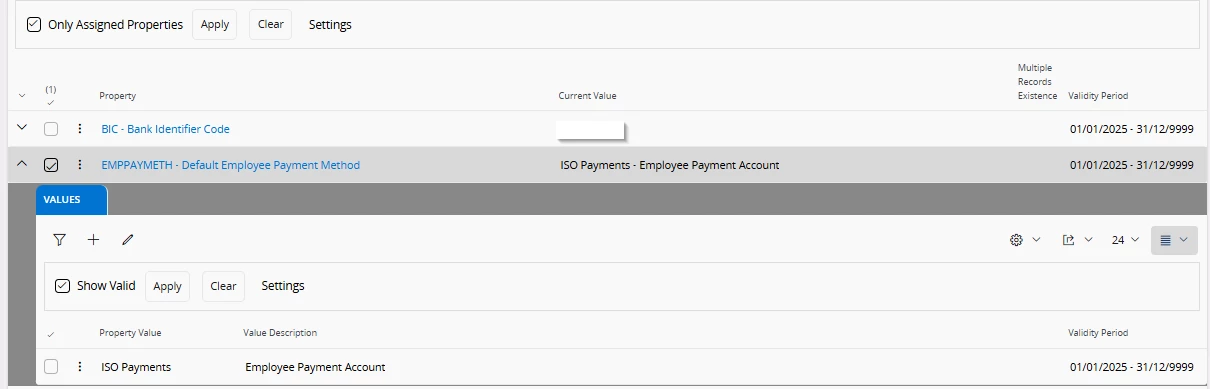Collapse the EMPPAYMETH property row
Image resolution: width=1210 pixels, height=389 pixels.
(x=22, y=165)
